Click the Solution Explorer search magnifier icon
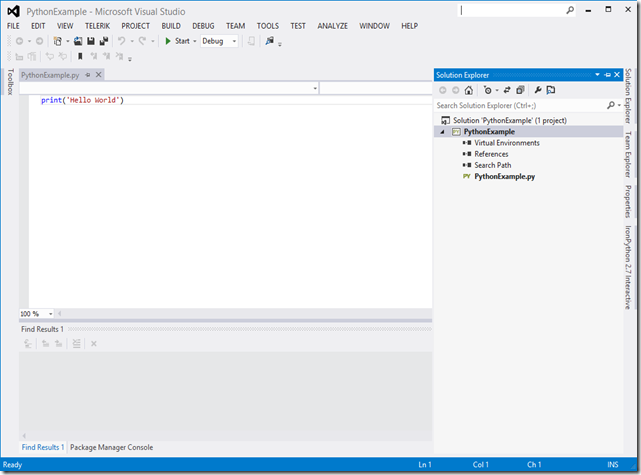The width and height of the screenshot is (641, 475). [611, 105]
